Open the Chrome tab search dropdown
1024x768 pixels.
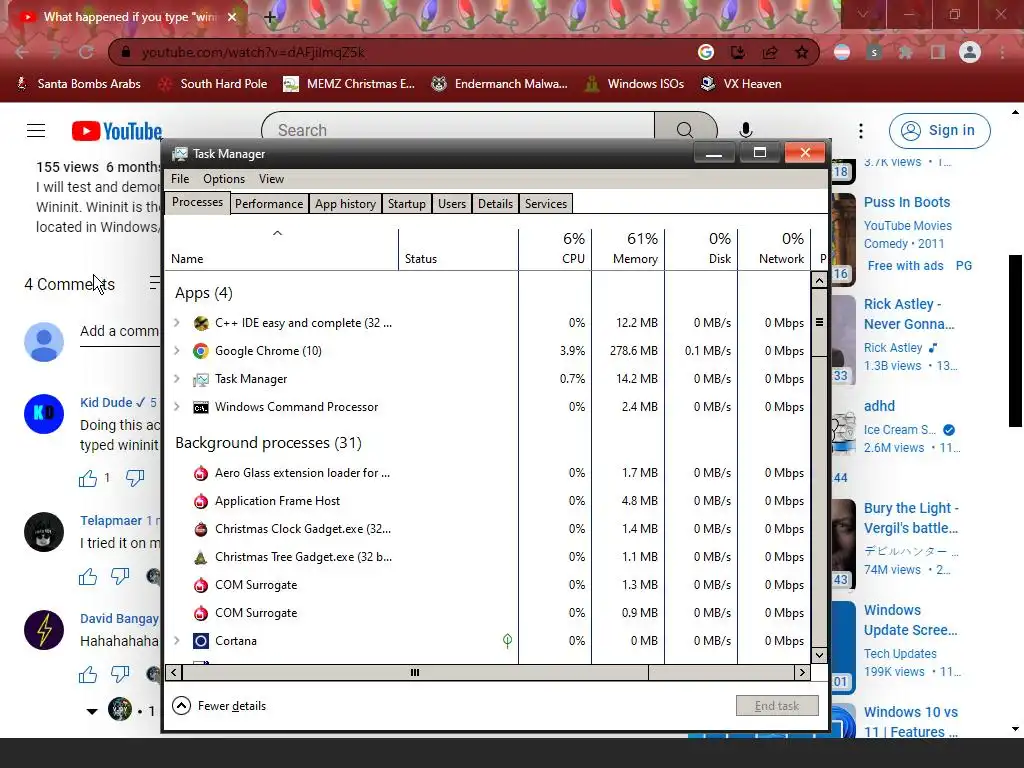(x=863, y=14)
